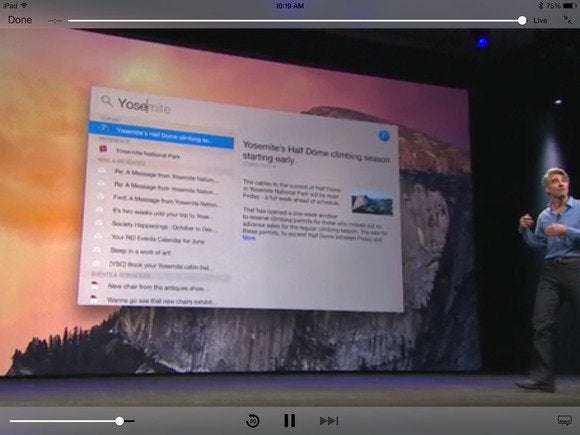Adjust the volume slider knob
The height and width of the screenshot is (435, 580).
pos(119,421)
